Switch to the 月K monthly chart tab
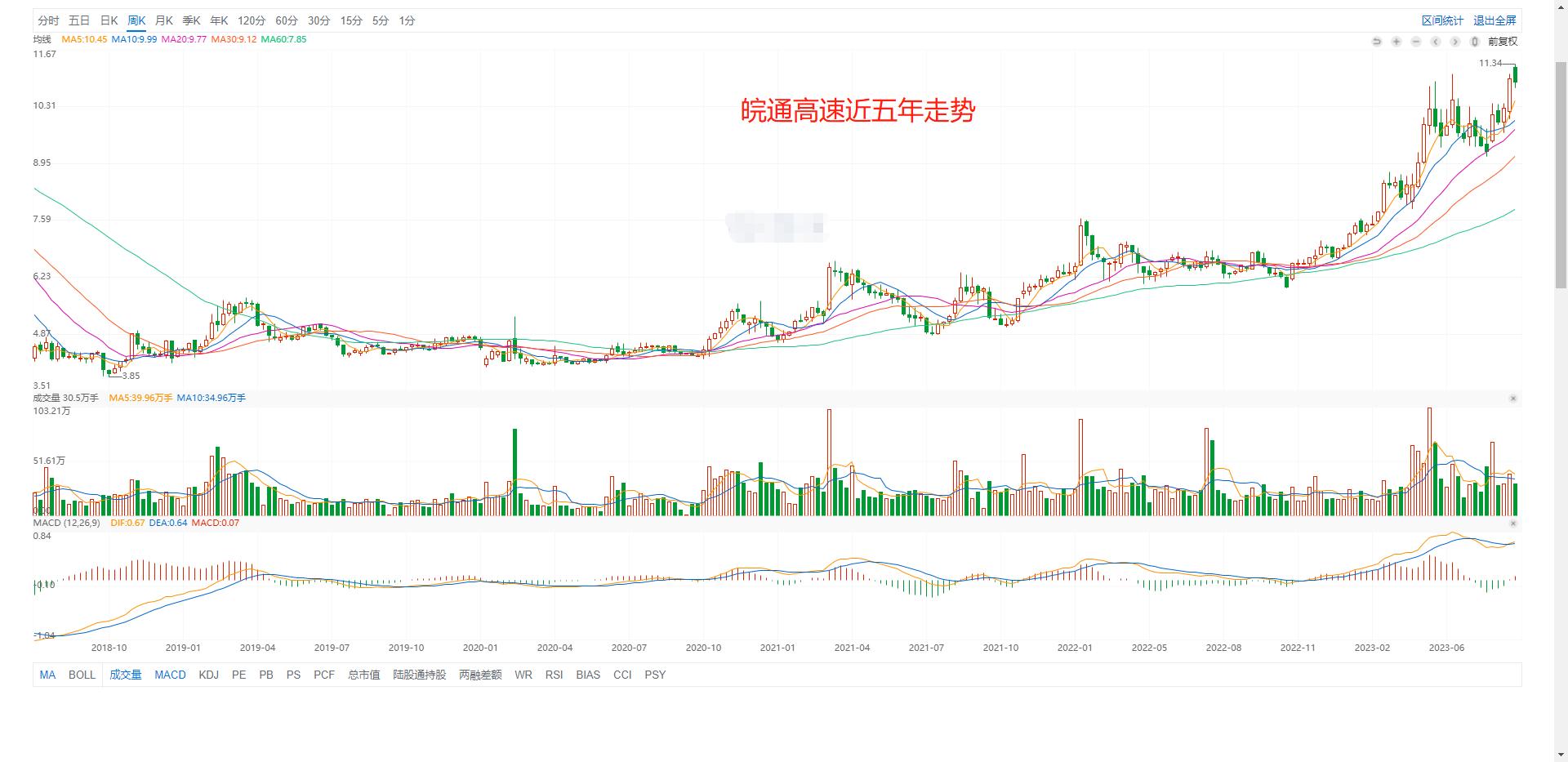 [163, 20]
